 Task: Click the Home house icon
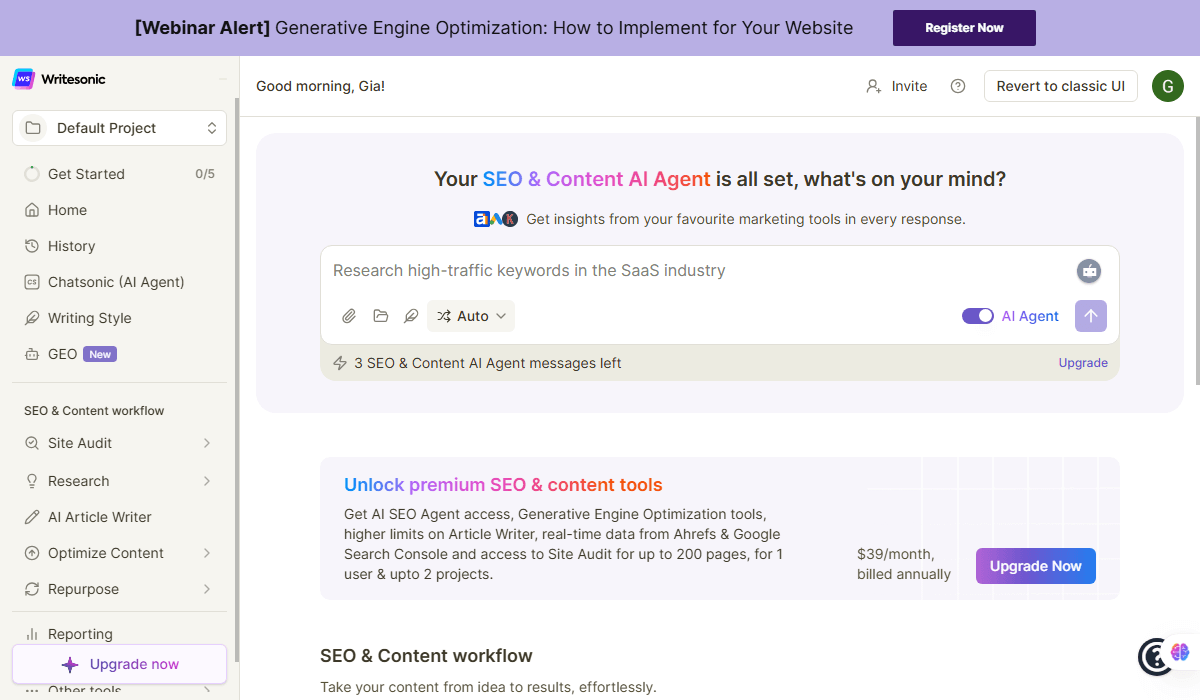click(32, 210)
